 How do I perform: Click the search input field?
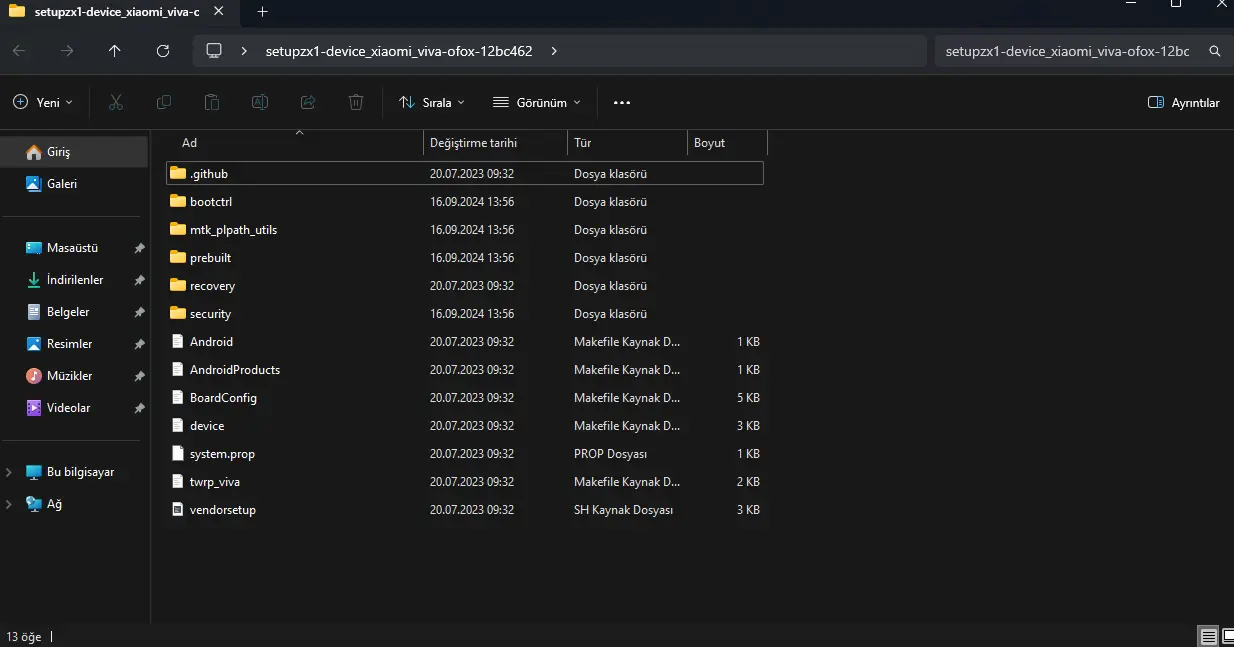1067,51
